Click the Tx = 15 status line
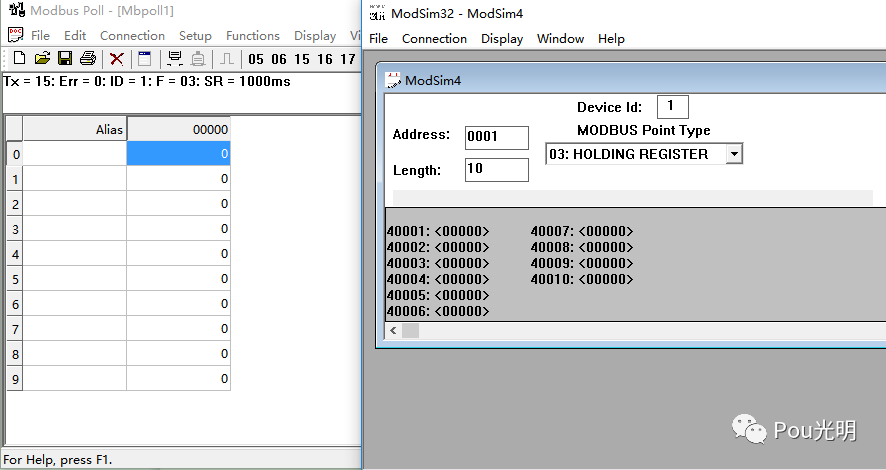886x470 pixels. click(x=147, y=81)
